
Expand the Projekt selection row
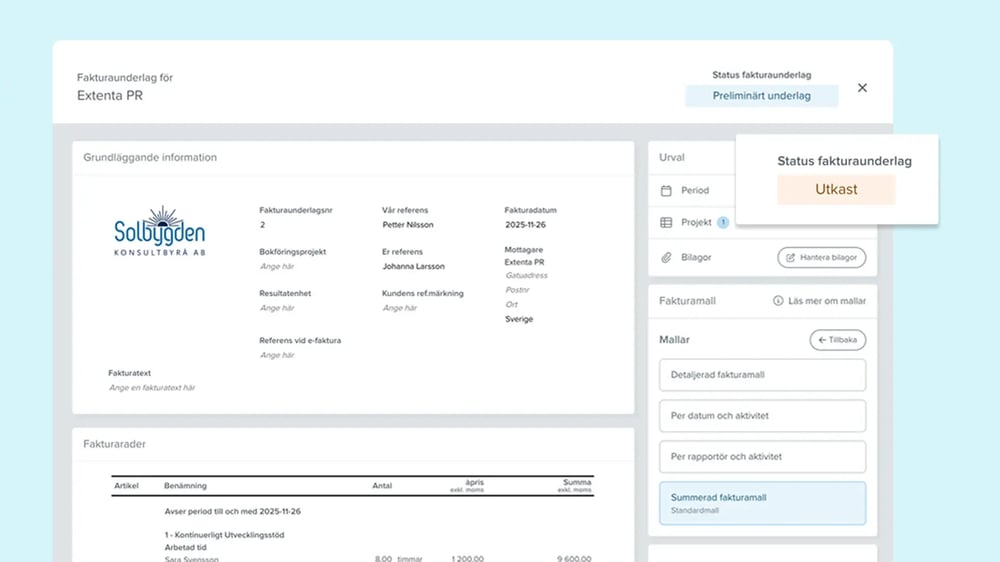[696, 222]
